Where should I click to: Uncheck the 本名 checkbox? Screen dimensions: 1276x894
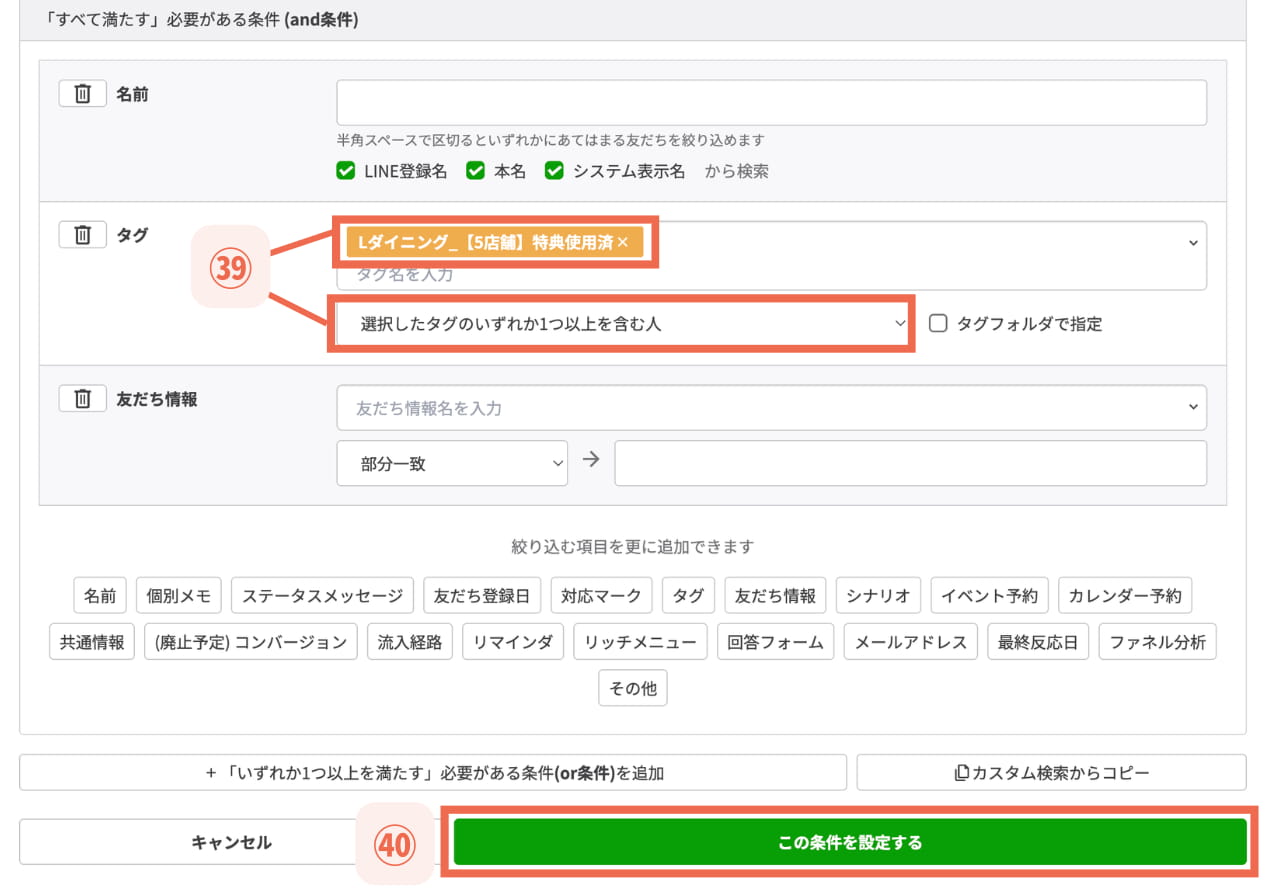point(475,171)
